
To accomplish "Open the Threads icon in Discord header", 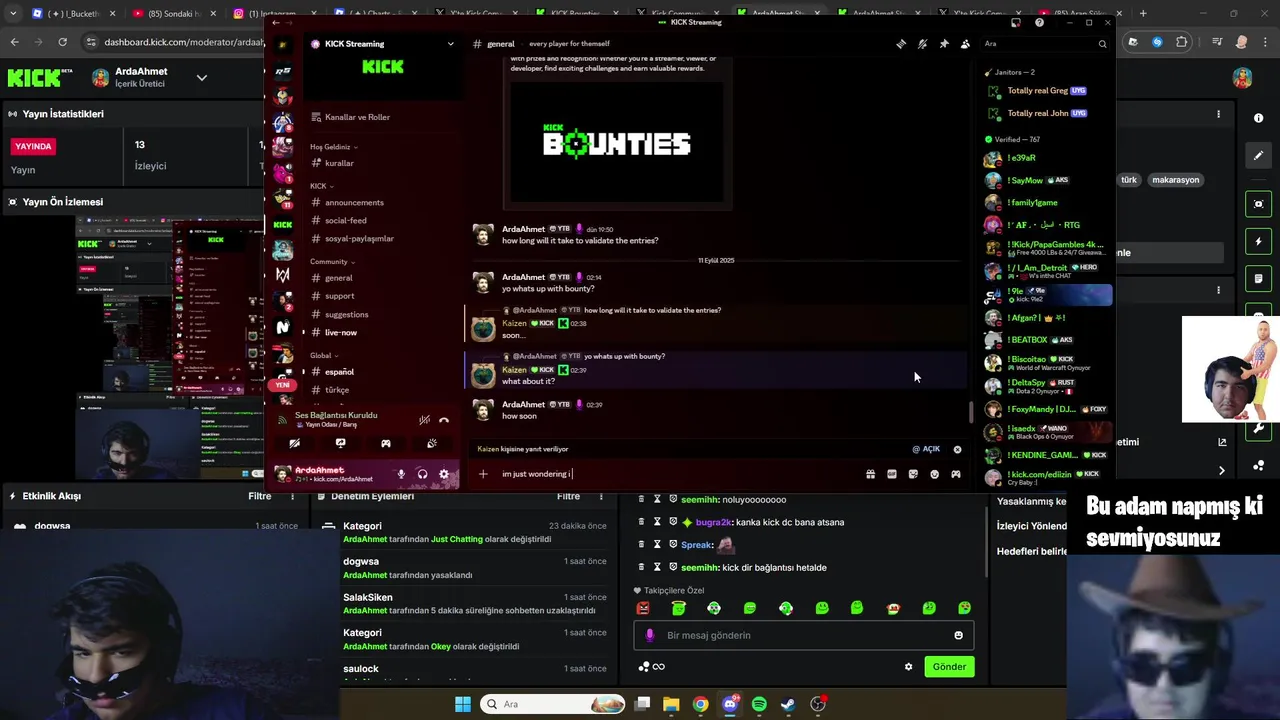I will tap(901, 44).
